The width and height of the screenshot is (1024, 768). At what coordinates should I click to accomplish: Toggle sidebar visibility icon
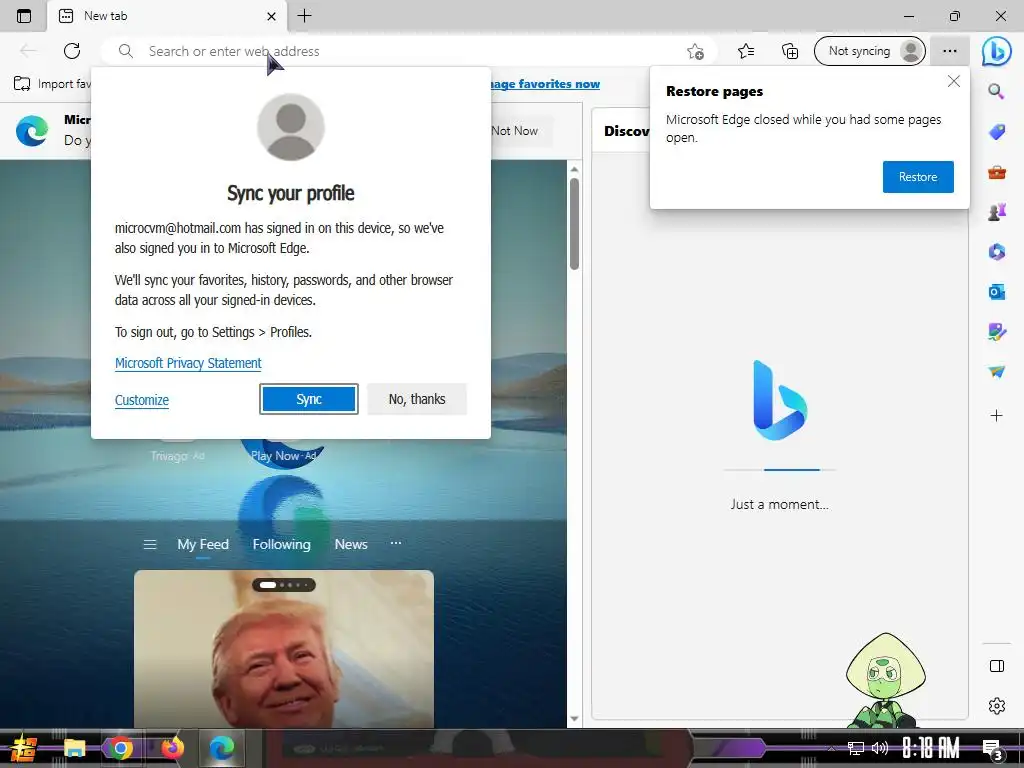point(997,666)
